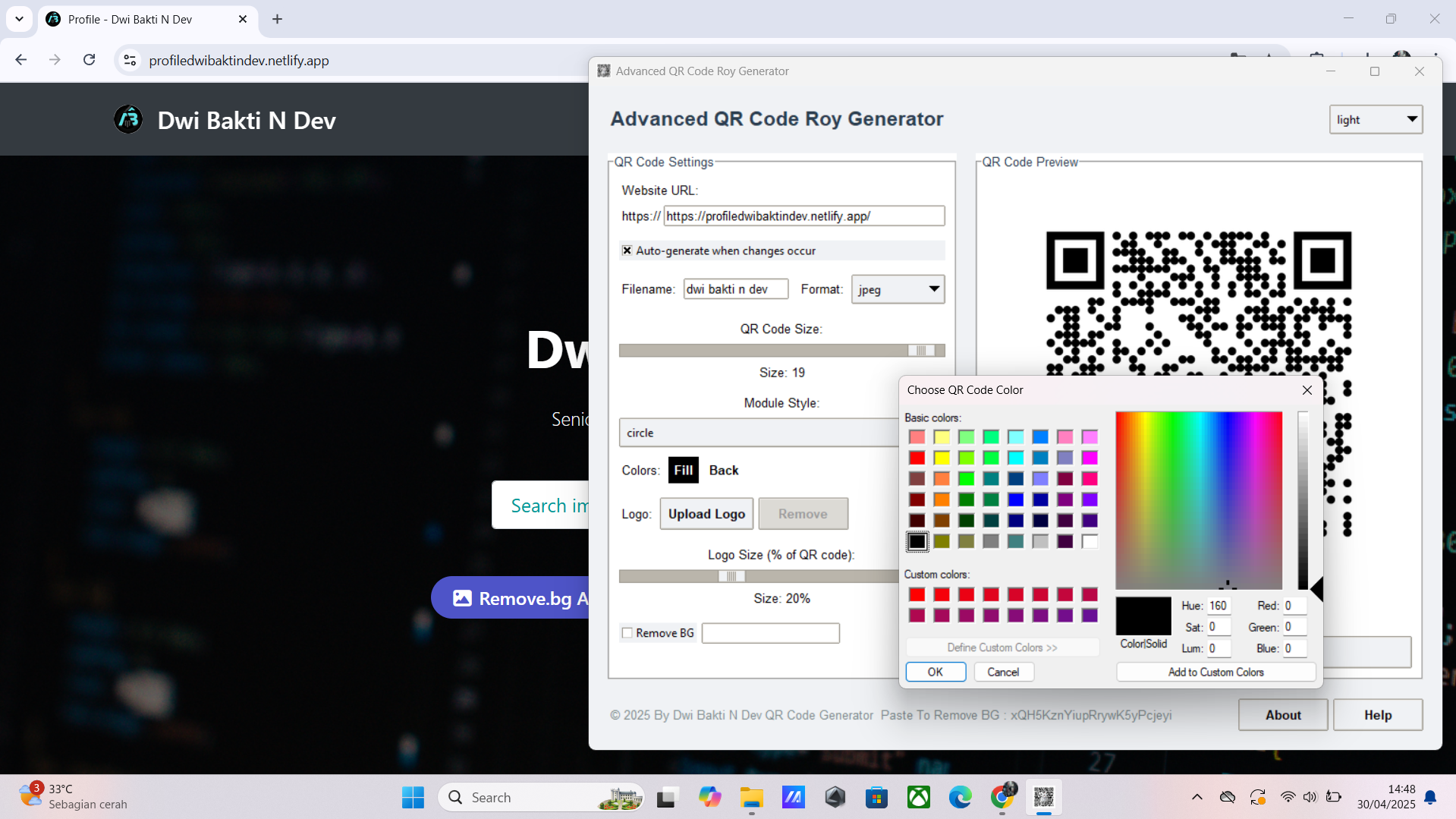Toggle Auto-generate when changes occur checkbox
Screen dimensions: 1456x819
(627, 250)
